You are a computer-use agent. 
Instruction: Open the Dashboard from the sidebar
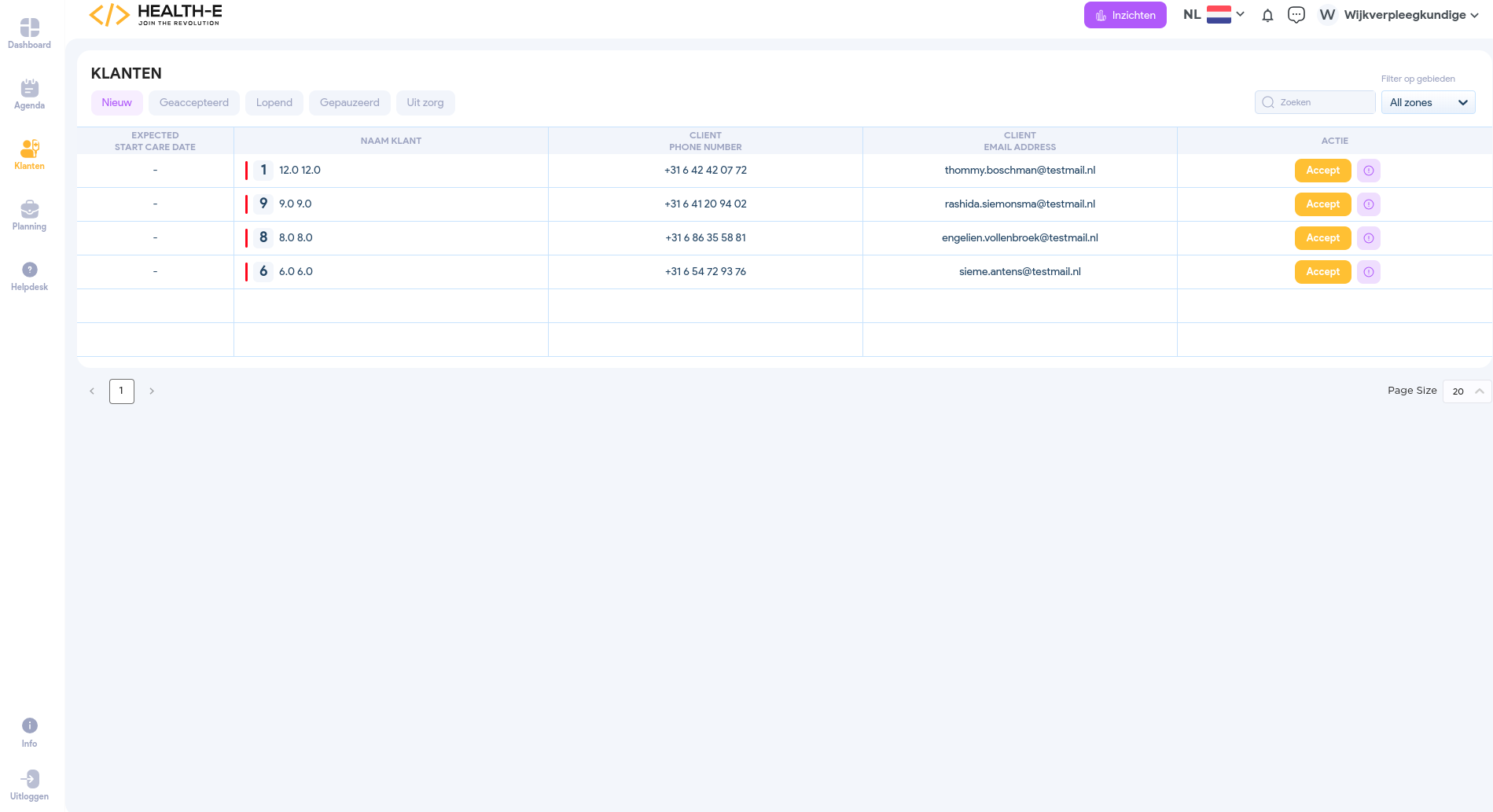pos(29,28)
